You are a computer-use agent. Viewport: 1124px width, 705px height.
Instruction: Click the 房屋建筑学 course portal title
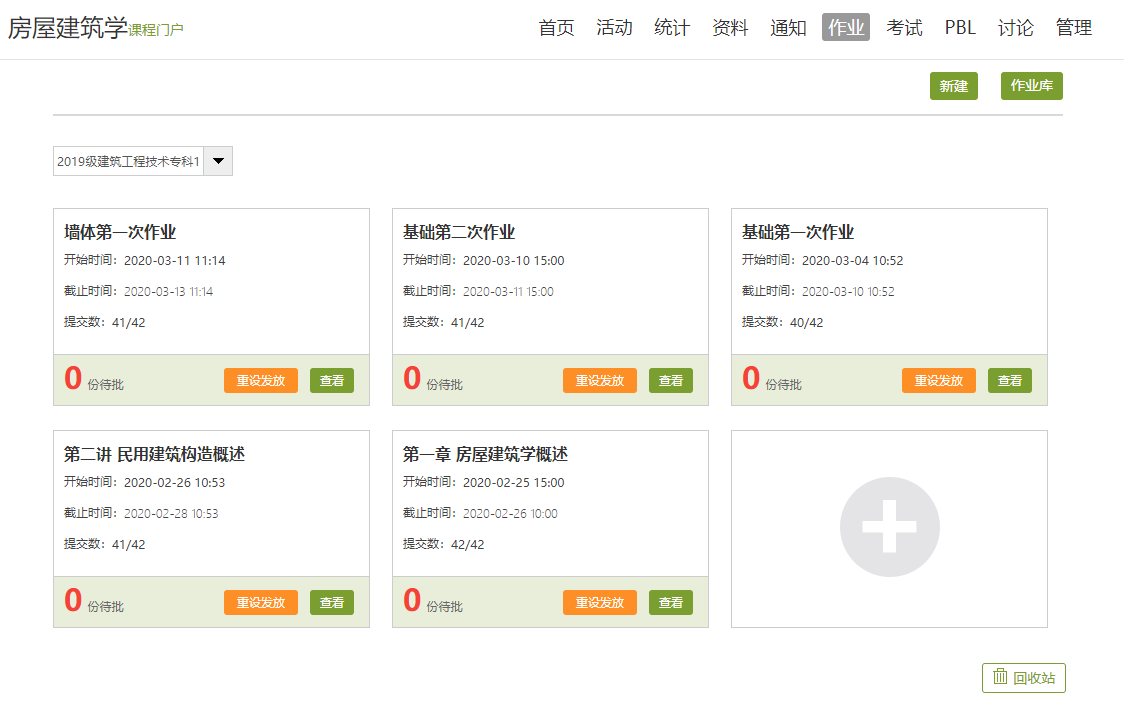click(x=68, y=28)
